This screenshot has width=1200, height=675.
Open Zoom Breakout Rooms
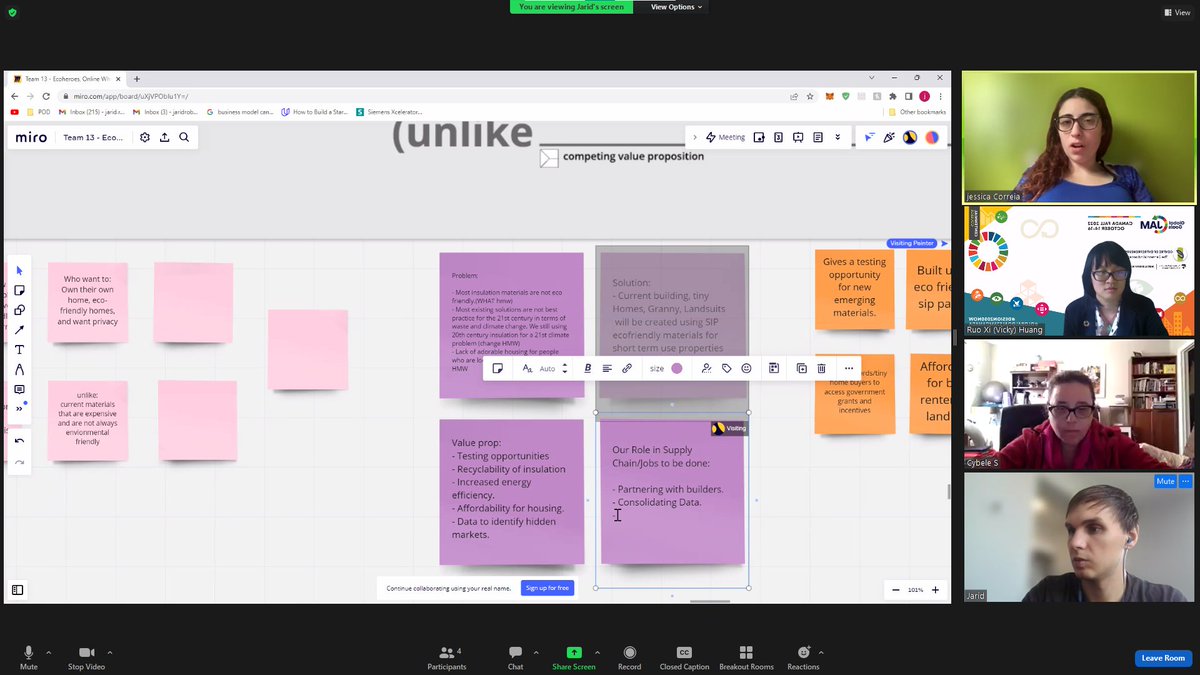pyautogui.click(x=746, y=658)
